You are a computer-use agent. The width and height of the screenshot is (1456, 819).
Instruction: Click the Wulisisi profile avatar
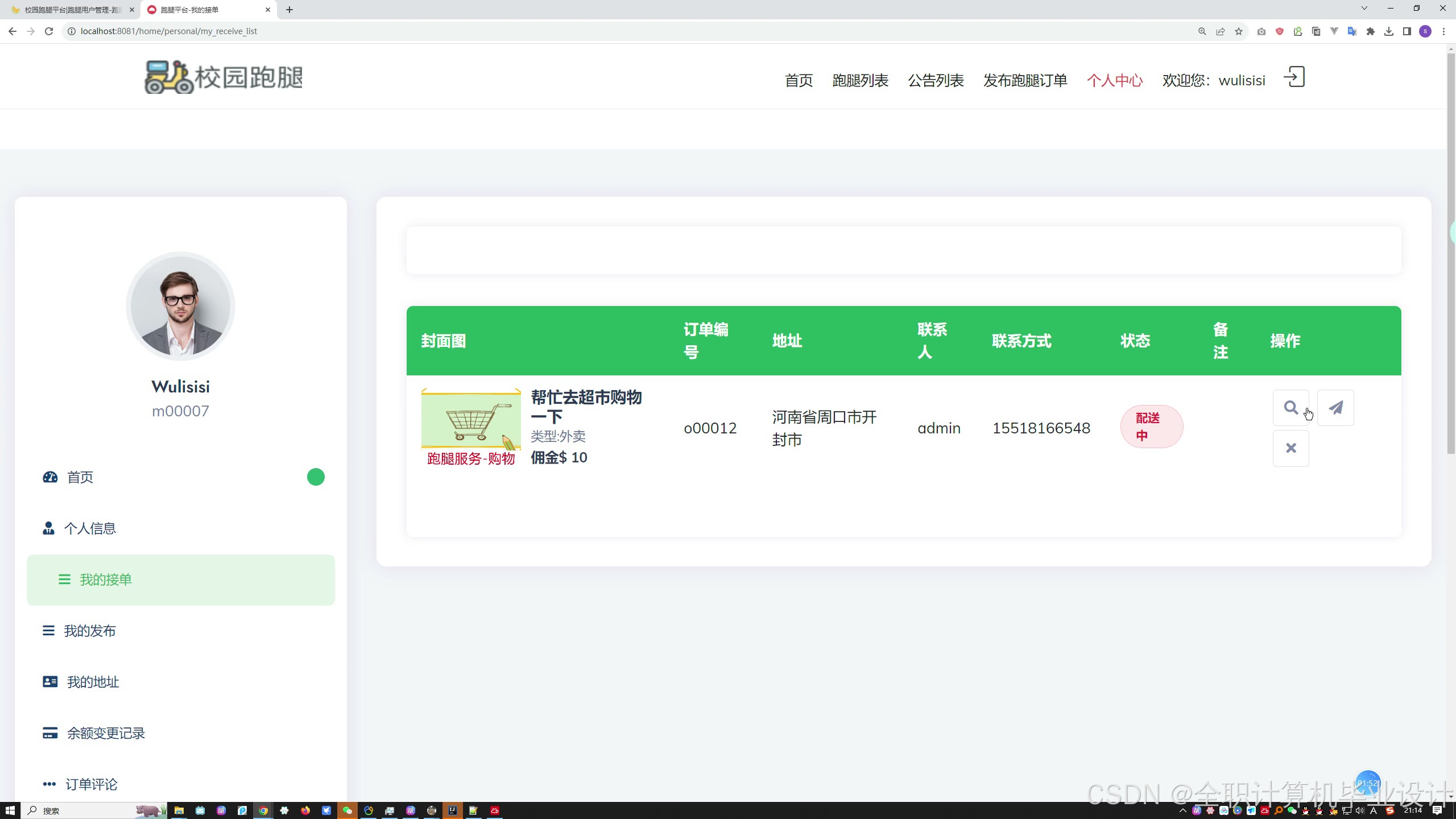click(x=180, y=307)
